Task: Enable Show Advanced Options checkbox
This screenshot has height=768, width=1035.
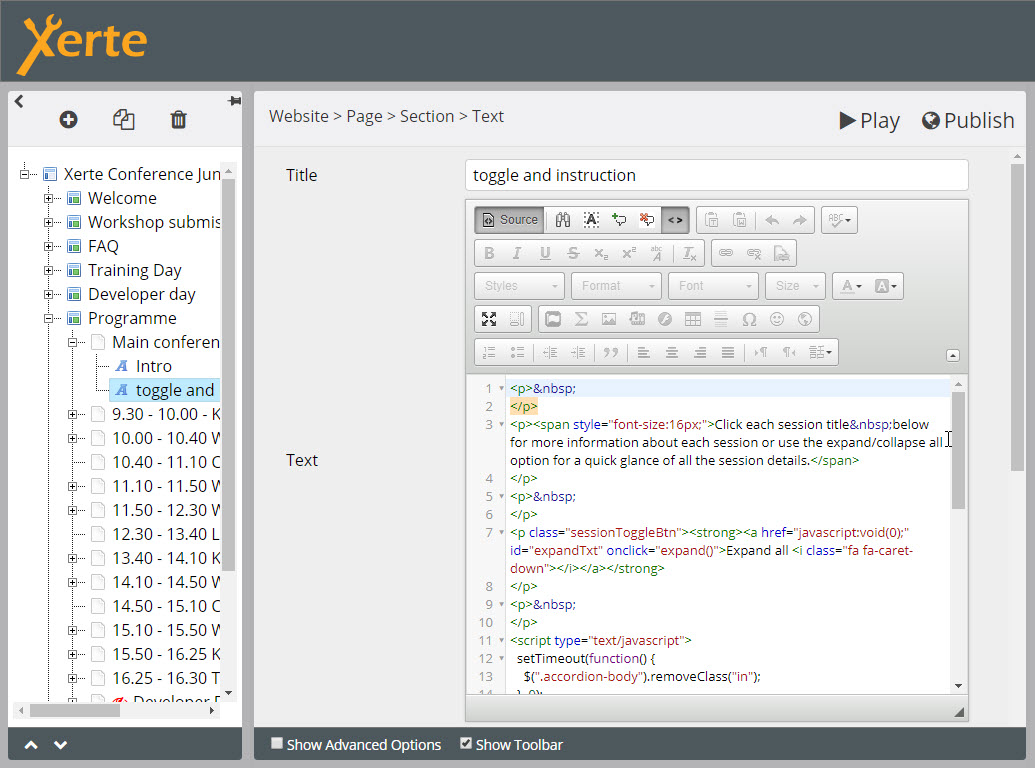Action: pos(277,744)
